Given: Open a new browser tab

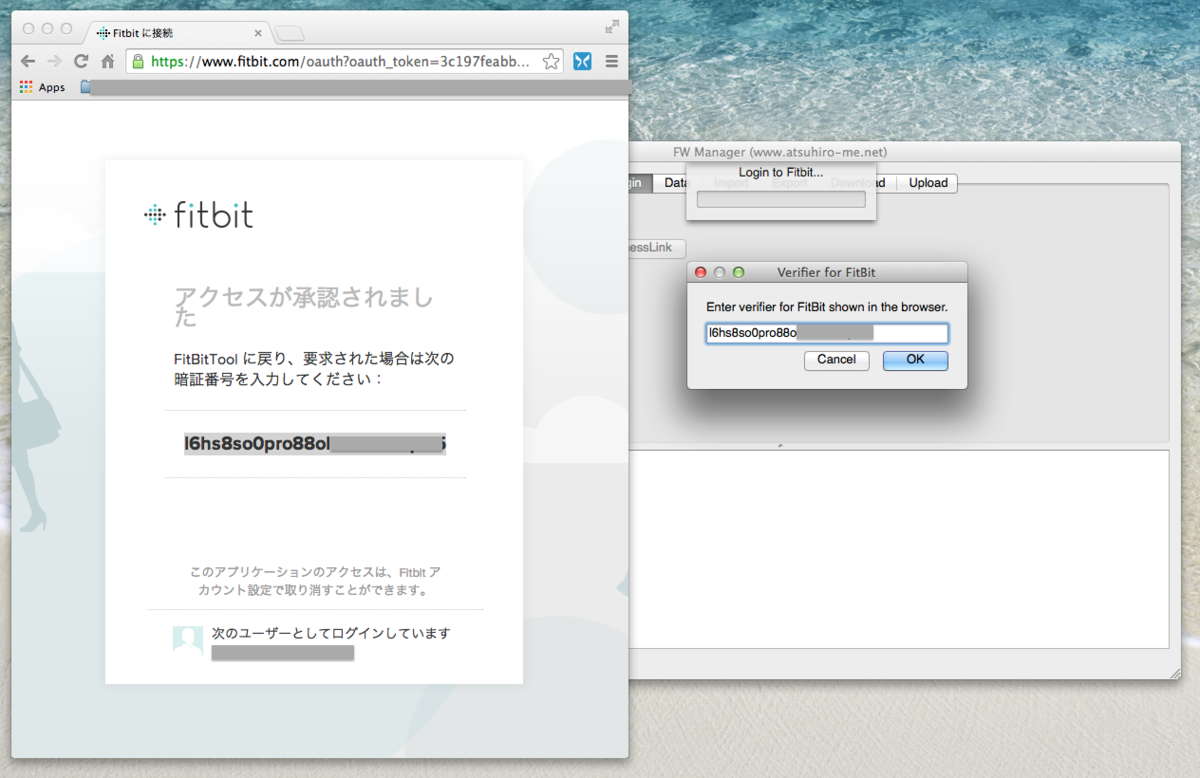Looking at the screenshot, I should (287, 33).
